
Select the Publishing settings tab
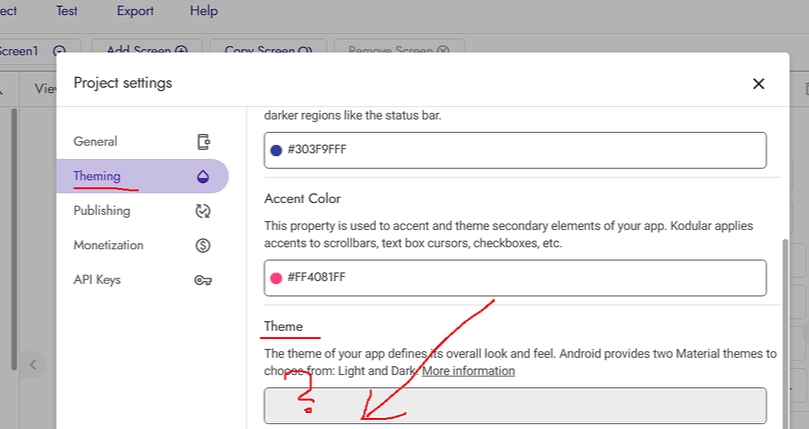pos(101,211)
